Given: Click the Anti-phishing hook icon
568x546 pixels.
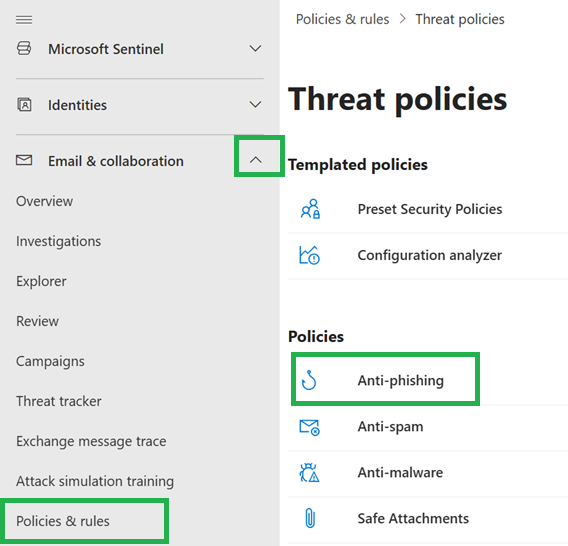Looking at the screenshot, I should pos(309,380).
